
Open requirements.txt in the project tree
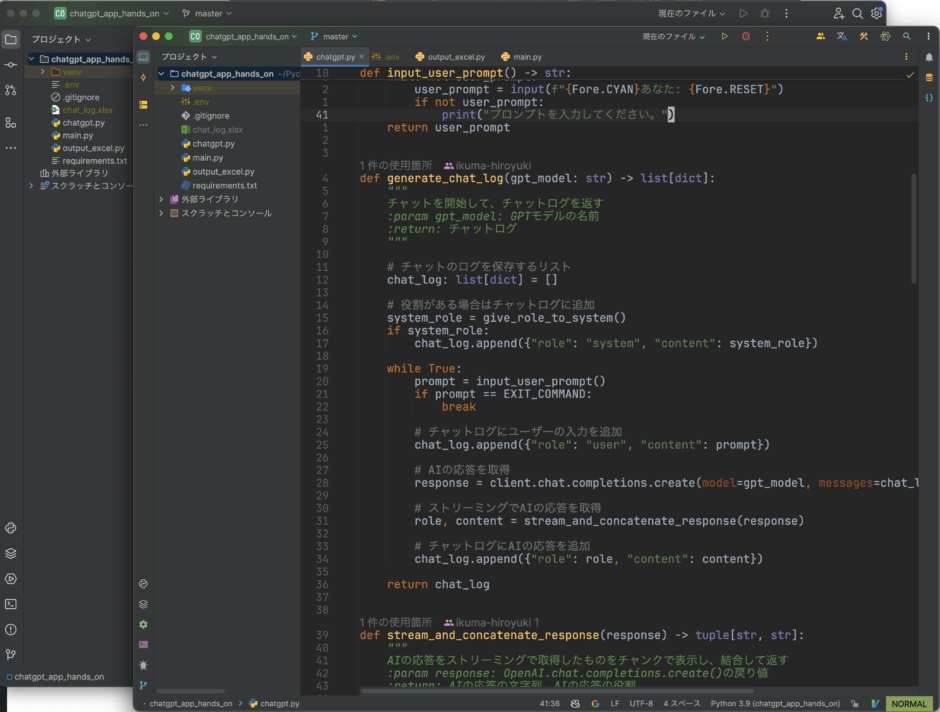click(224, 185)
